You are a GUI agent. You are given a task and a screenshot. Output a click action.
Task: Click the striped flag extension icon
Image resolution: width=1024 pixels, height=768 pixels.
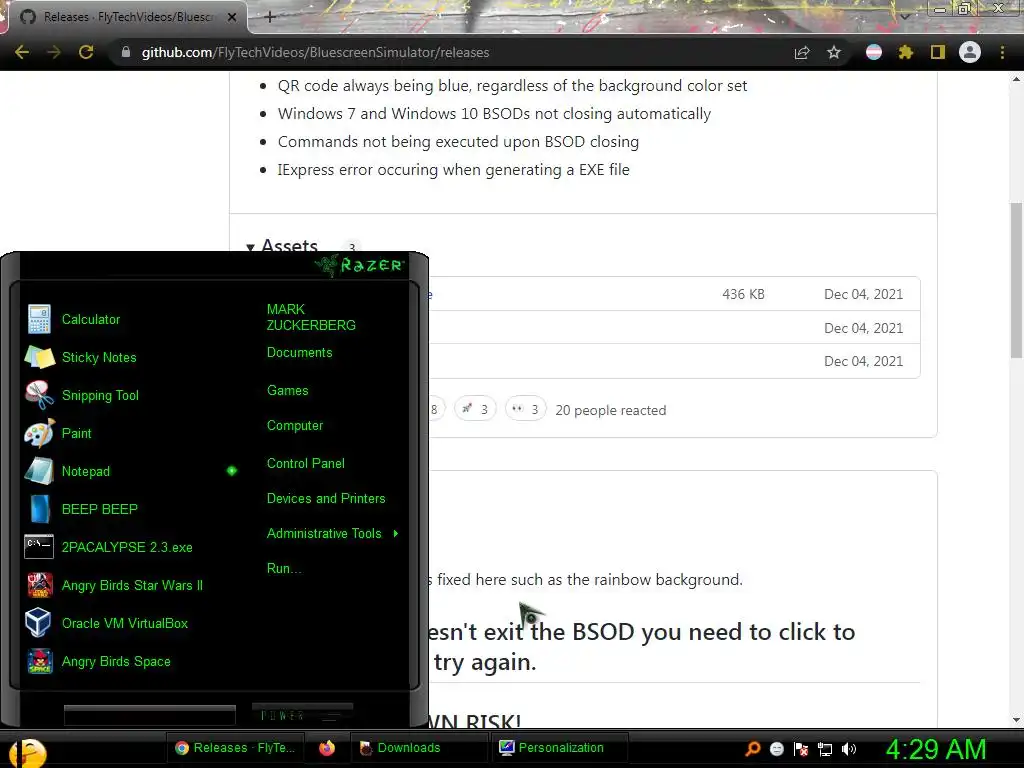(874, 52)
